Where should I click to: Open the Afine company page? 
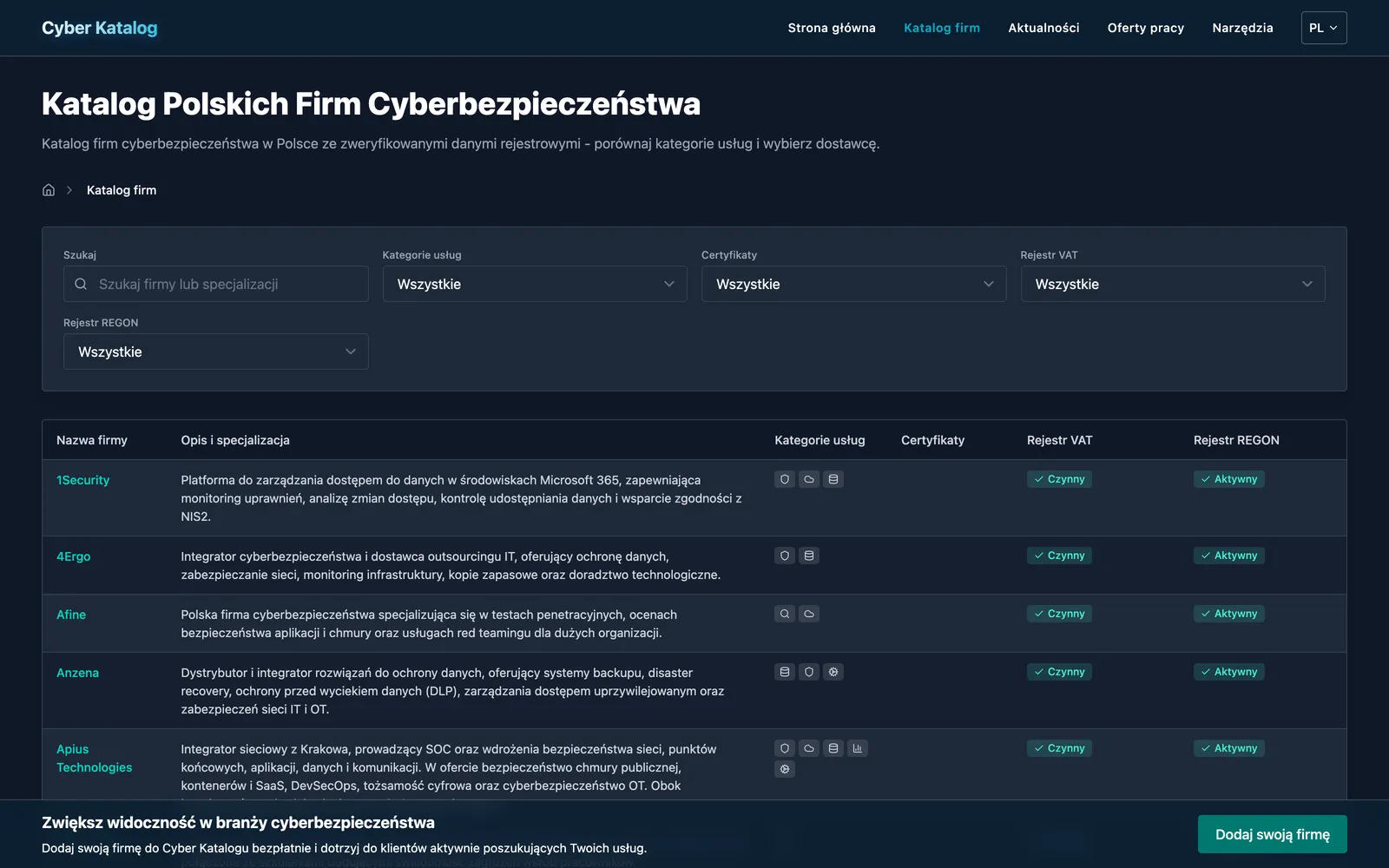click(x=71, y=615)
